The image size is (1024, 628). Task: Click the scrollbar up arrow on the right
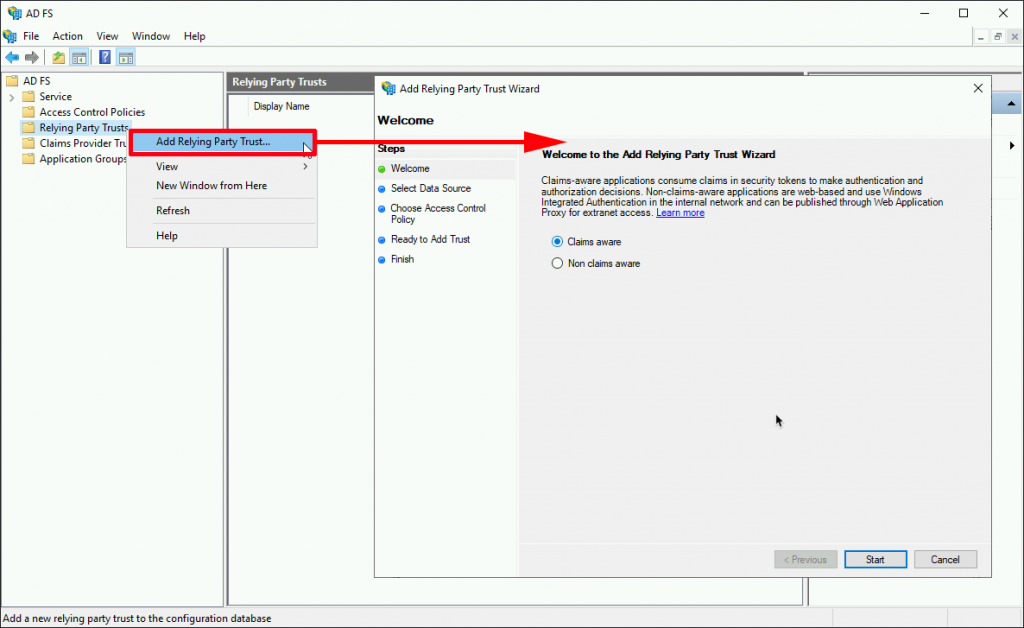tap(1010, 102)
